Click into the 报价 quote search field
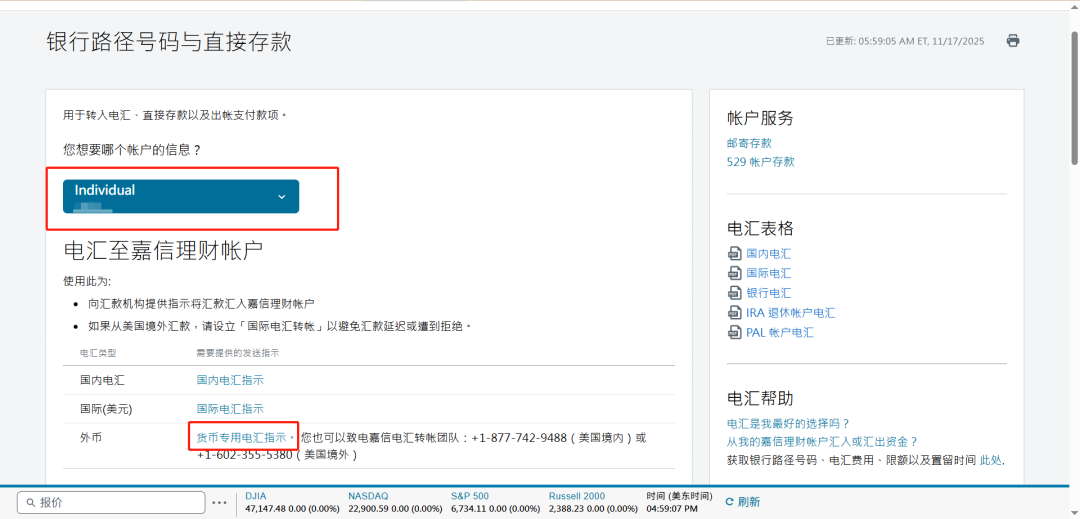This screenshot has height=519, width=1080. pyautogui.click(x=111, y=502)
